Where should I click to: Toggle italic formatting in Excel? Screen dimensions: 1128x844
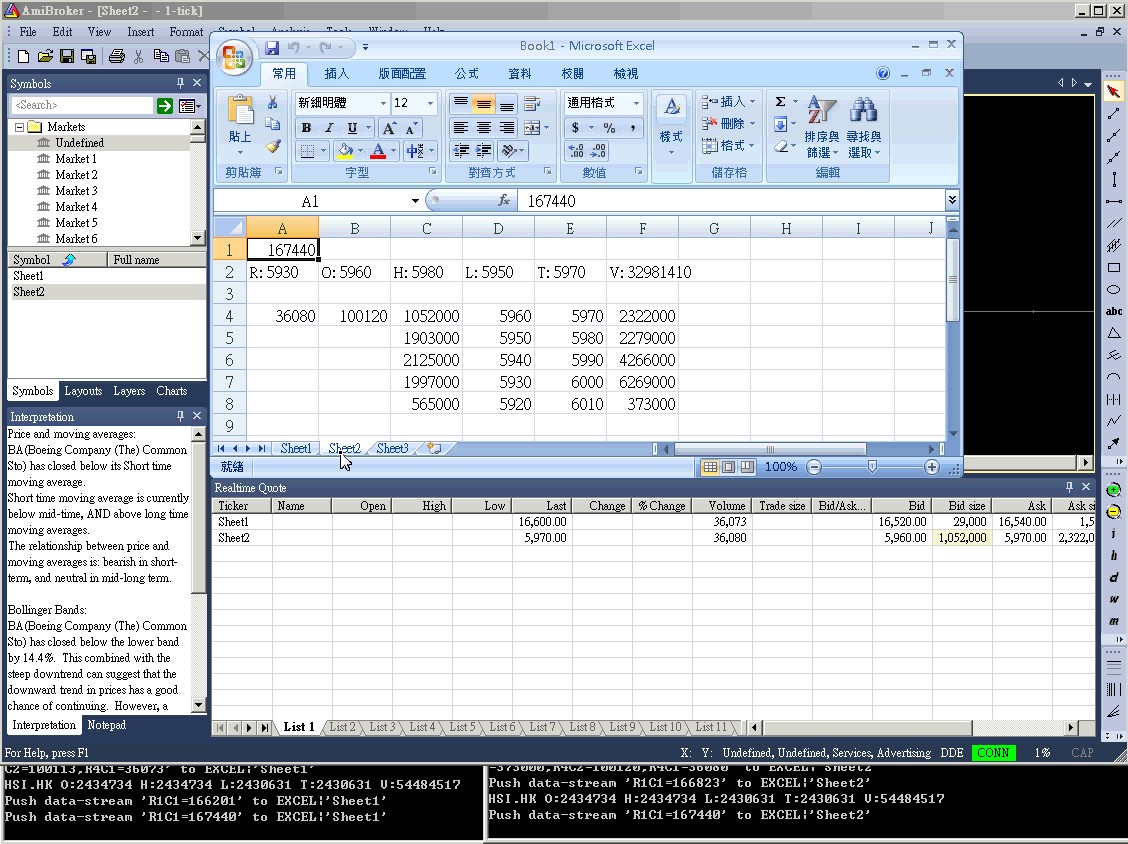pos(329,128)
